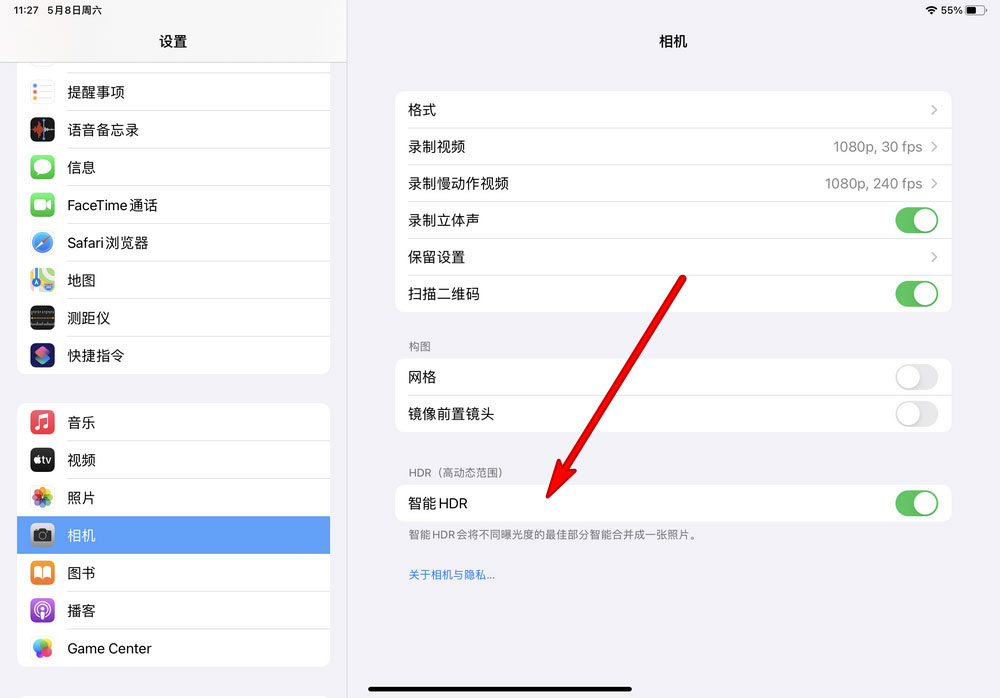Tap the Reminders app icon in sidebar
The width and height of the screenshot is (1000, 698).
click(42, 92)
